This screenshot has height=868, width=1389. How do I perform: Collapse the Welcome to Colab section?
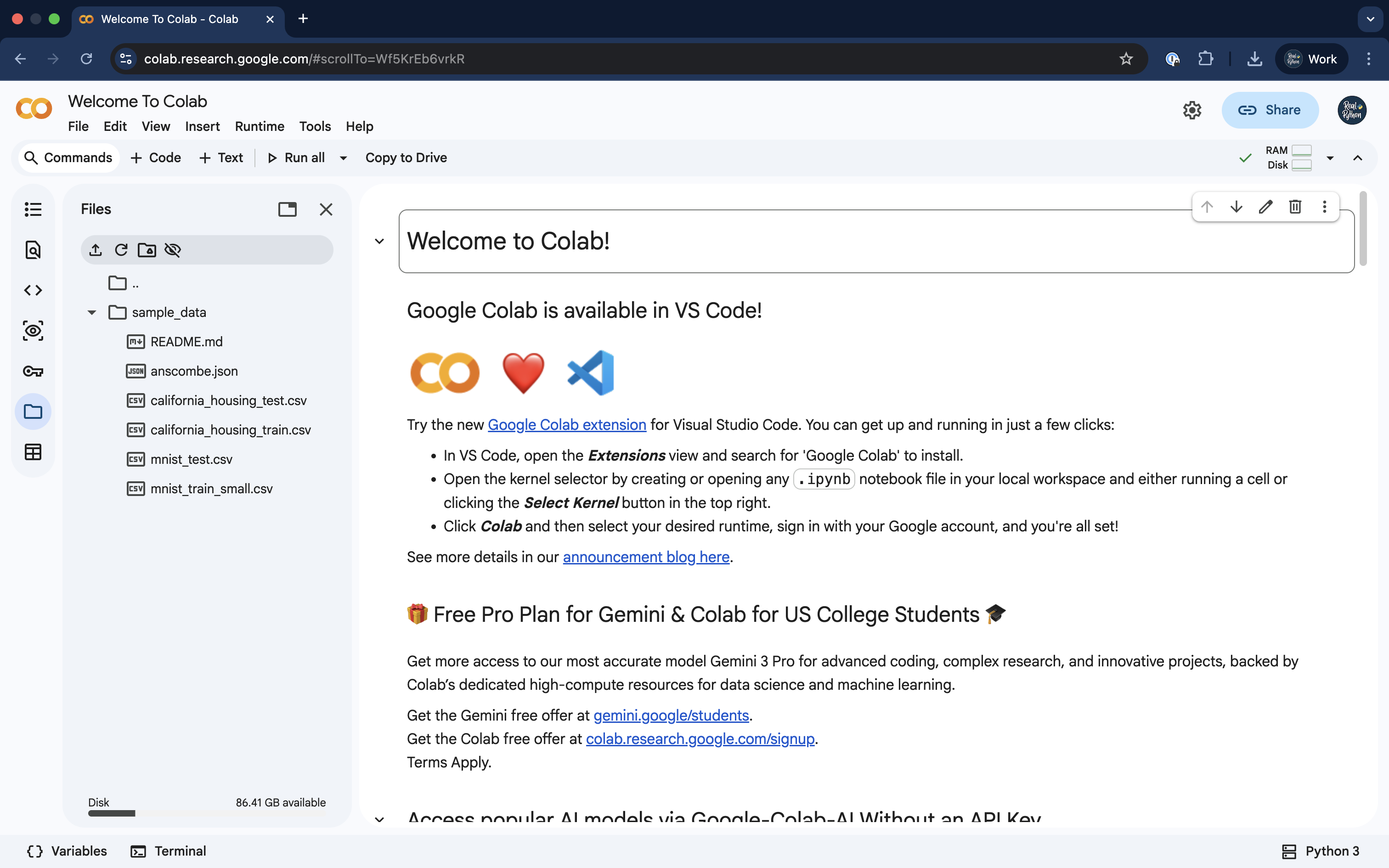[379, 241]
